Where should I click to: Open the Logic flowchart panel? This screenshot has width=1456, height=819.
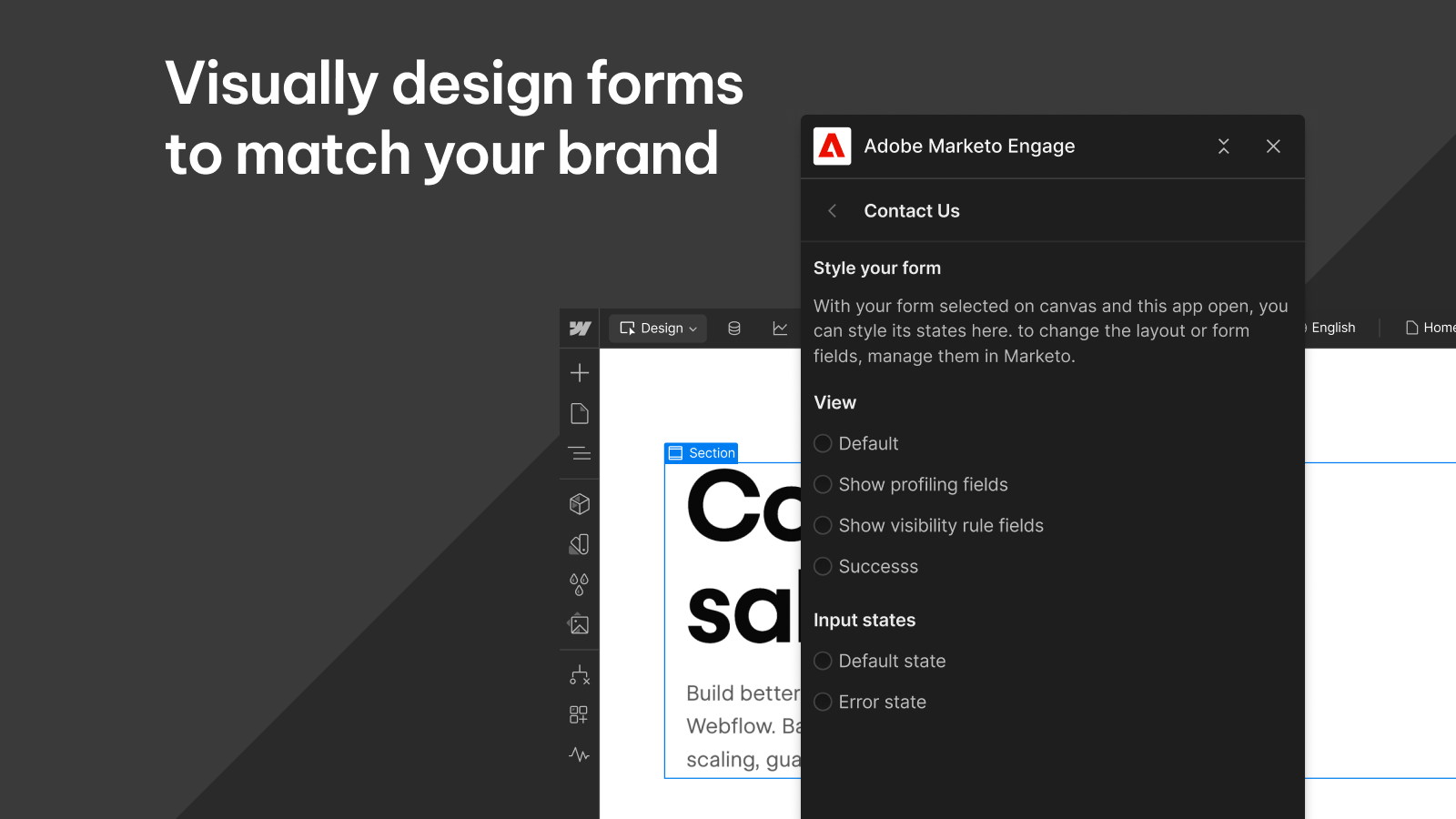(580, 674)
